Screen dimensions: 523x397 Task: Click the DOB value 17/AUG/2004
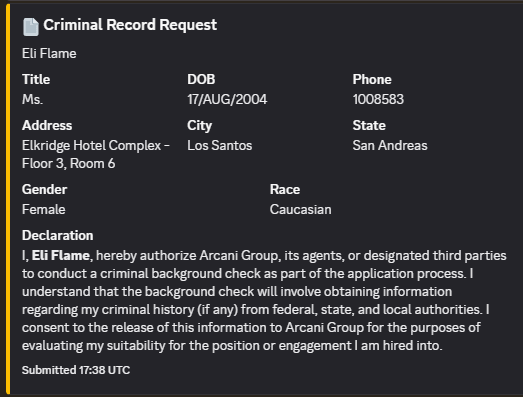(227, 99)
